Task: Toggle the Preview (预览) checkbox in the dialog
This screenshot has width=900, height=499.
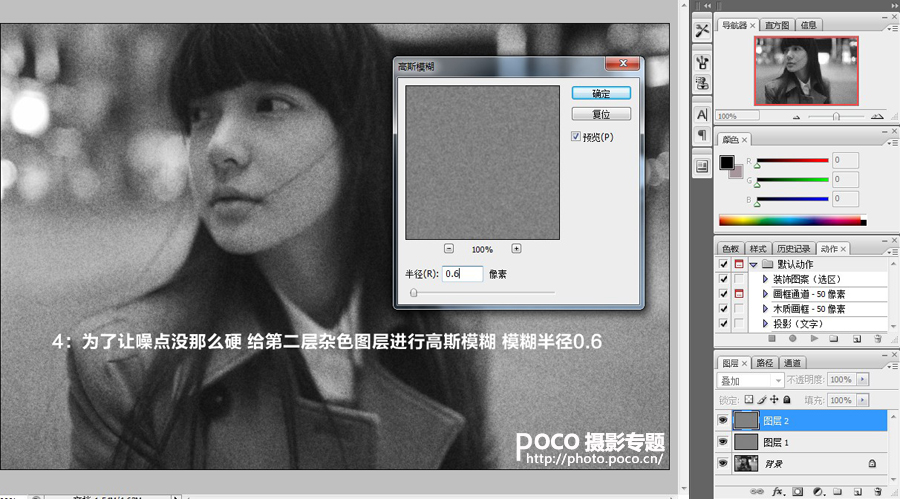Action: pyautogui.click(x=576, y=137)
